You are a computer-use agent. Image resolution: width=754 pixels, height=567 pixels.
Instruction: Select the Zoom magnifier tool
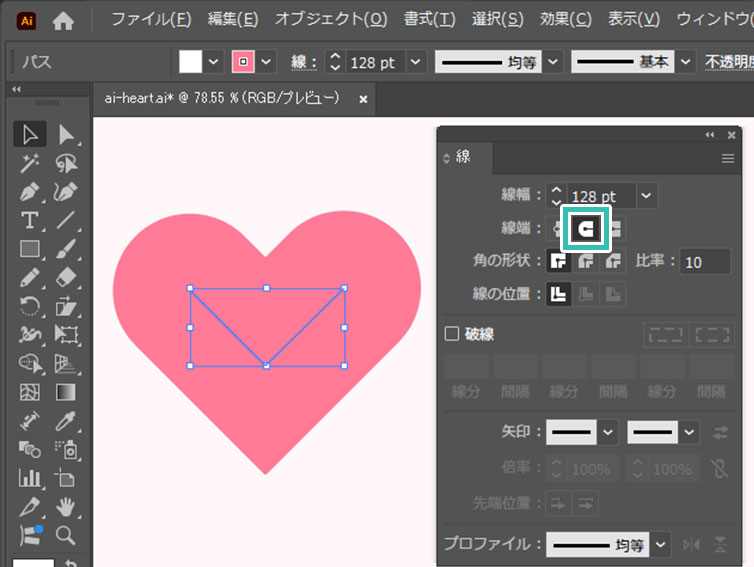66,535
